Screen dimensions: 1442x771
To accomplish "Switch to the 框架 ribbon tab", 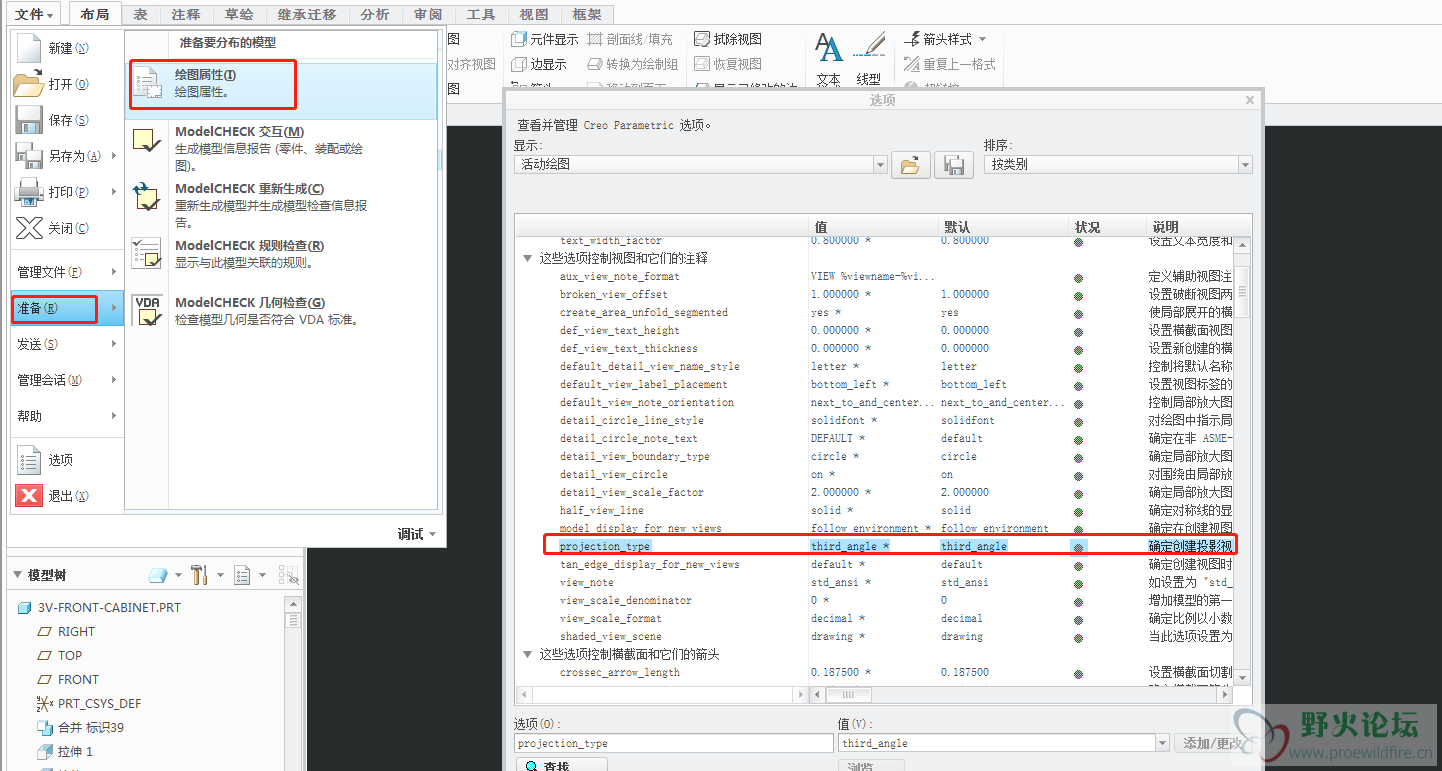I will (x=587, y=14).
